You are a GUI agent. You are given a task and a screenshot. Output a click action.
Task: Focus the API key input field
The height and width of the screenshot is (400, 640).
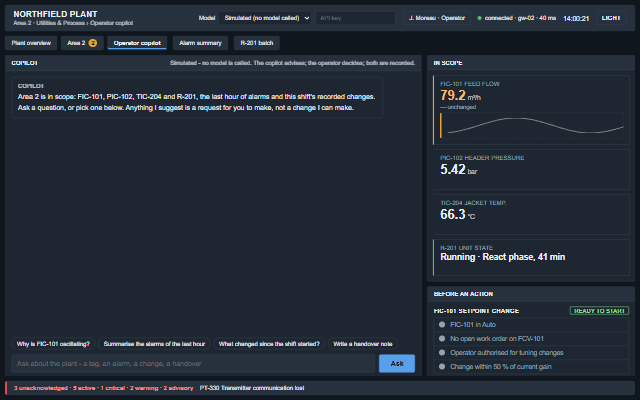point(355,18)
